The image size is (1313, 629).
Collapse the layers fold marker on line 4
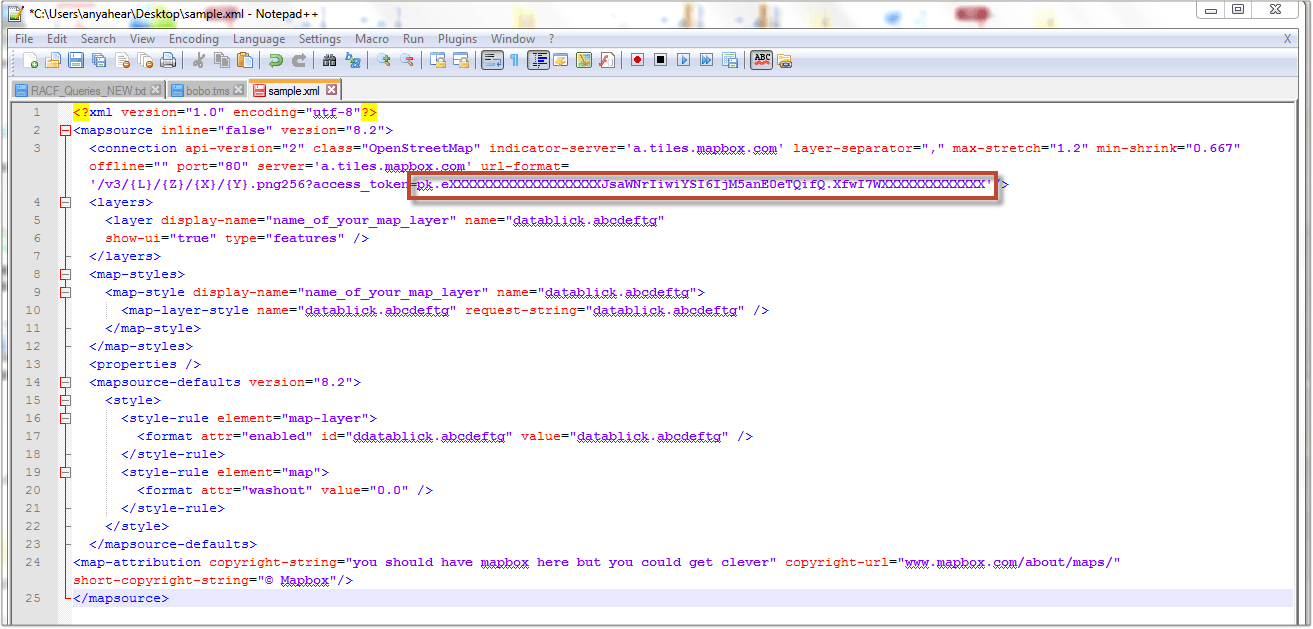[x=65, y=203]
